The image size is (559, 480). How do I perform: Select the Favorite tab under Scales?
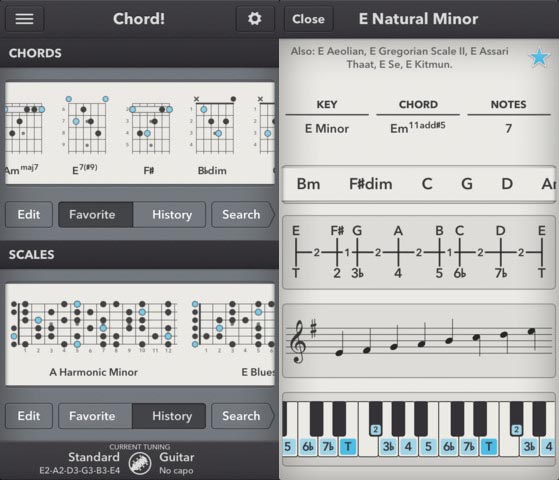(95, 416)
